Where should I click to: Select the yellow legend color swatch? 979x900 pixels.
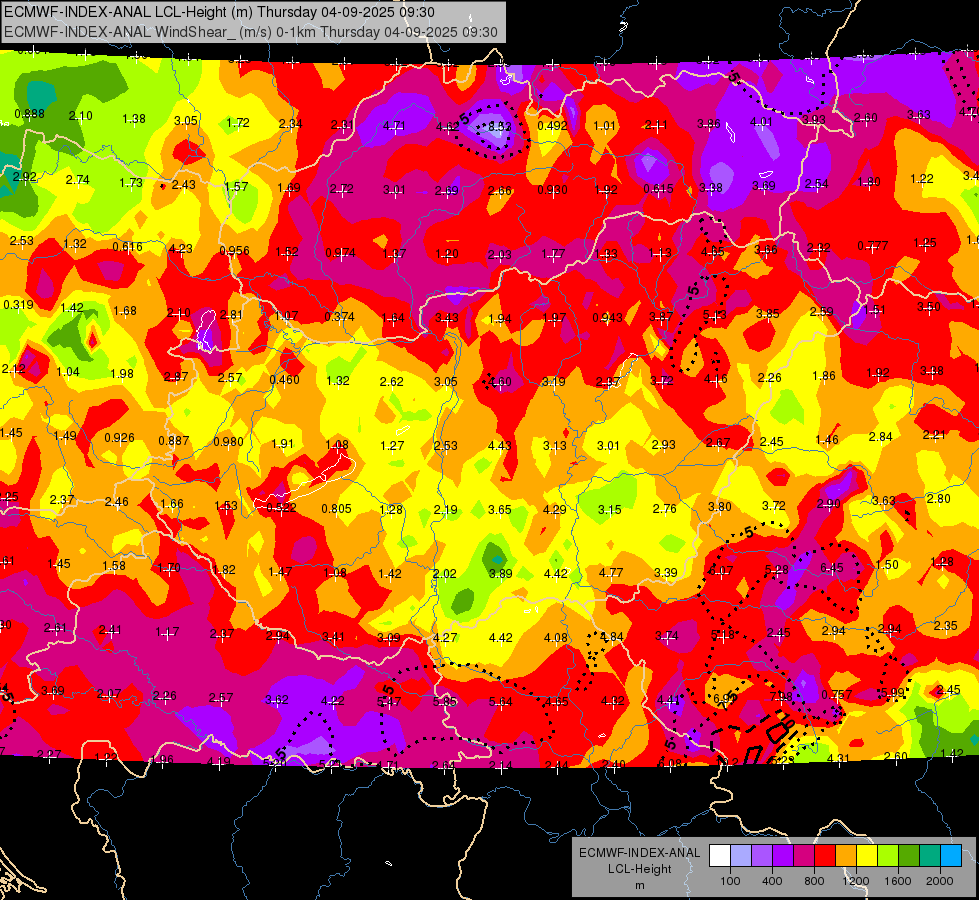pyautogui.click(x=867, y=856)
